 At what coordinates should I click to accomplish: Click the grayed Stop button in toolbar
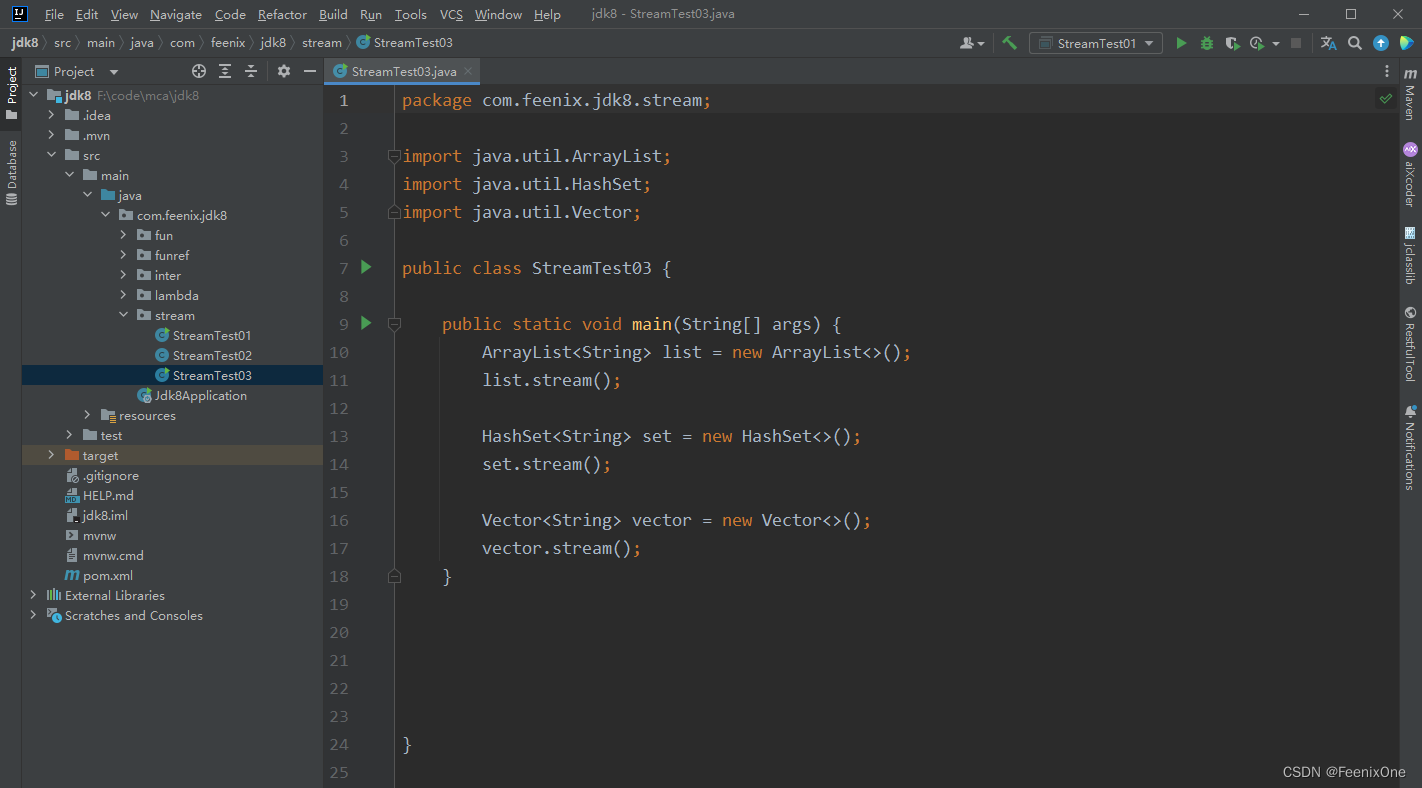[x=1296, y=43]
